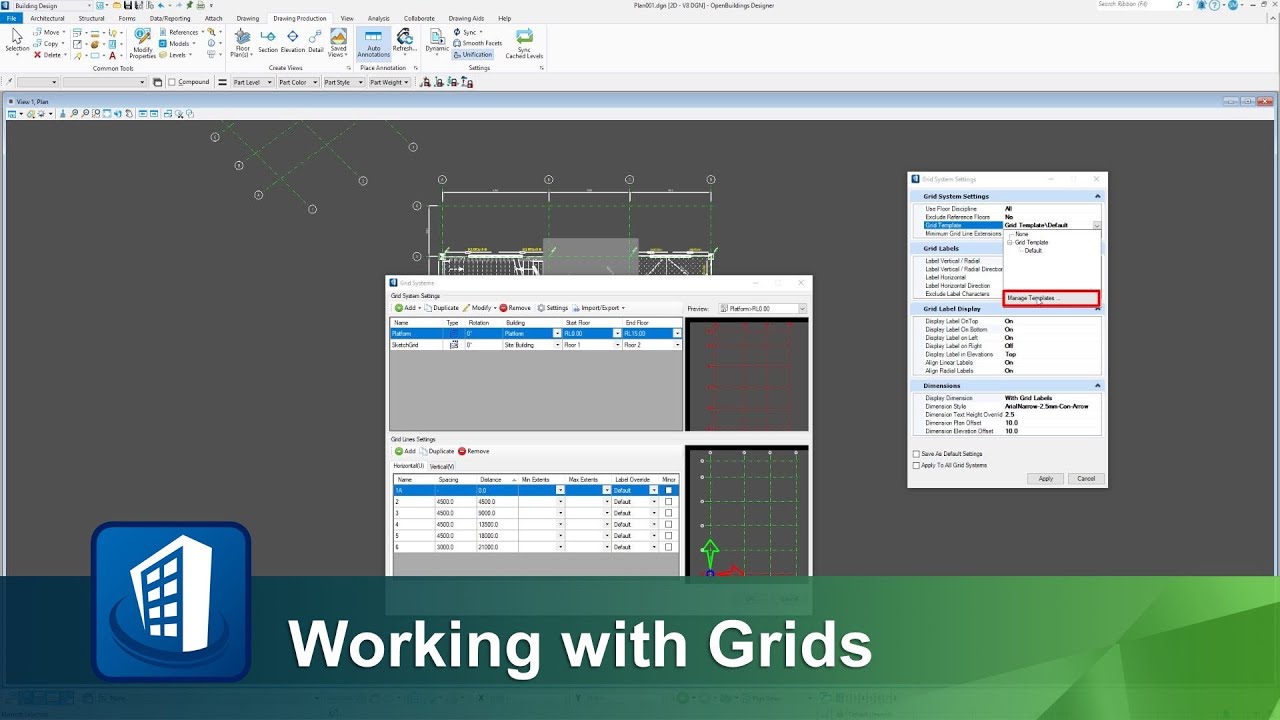Image resolution: width=1280 pixels, height=720 pixels.
Task: Open the Preview Platform>RL0.00 dropdown
Action: click(x=762, y=308)
